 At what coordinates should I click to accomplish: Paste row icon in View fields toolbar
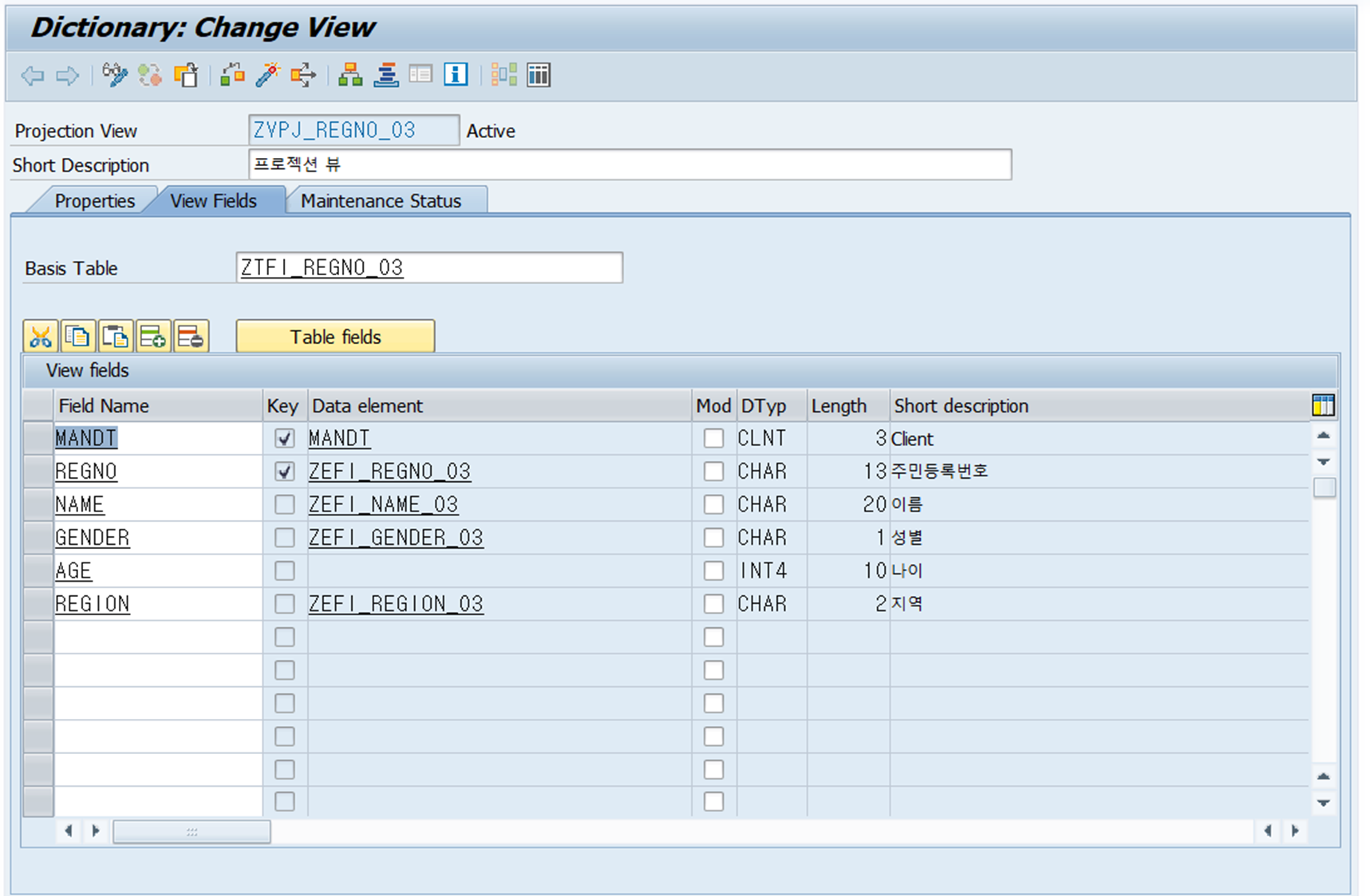point(116,337)
